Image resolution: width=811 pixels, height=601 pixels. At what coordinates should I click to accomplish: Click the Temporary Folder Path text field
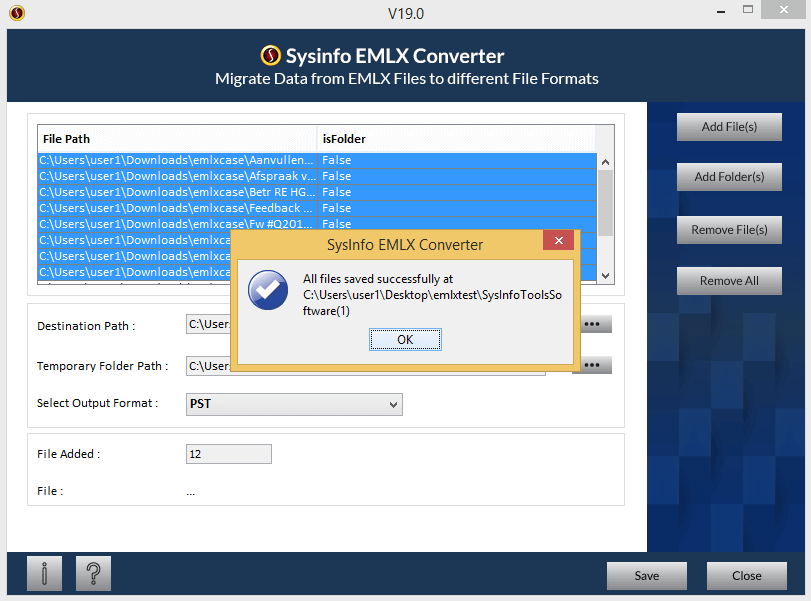208,366
